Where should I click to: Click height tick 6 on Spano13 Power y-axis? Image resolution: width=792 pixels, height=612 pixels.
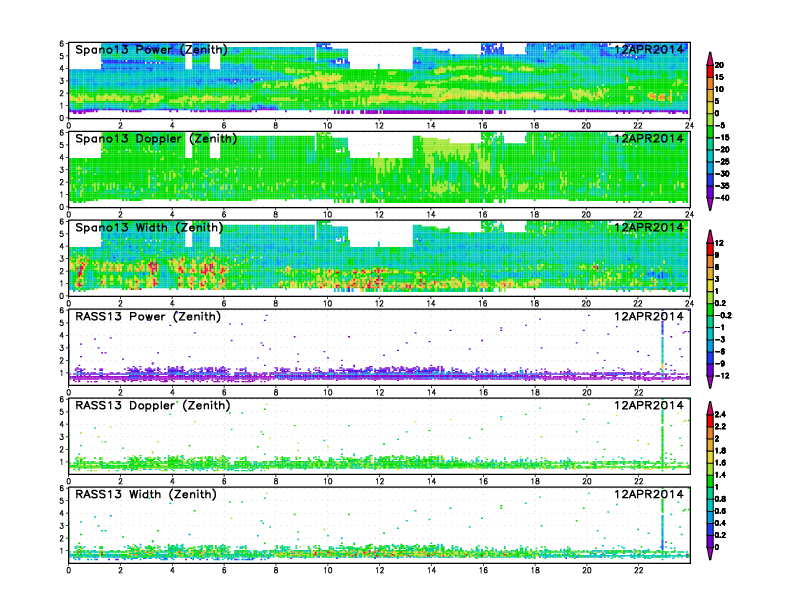click(x=62, y=44)
